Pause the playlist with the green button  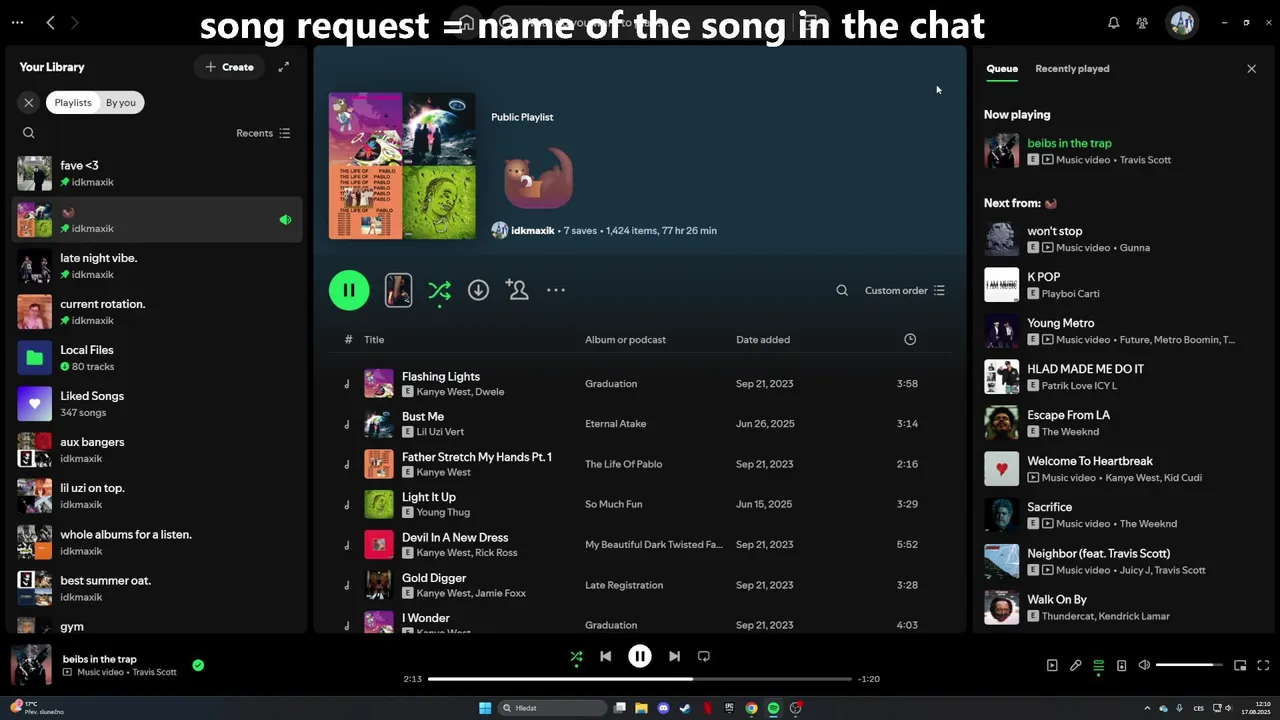[x=349, y=290]
